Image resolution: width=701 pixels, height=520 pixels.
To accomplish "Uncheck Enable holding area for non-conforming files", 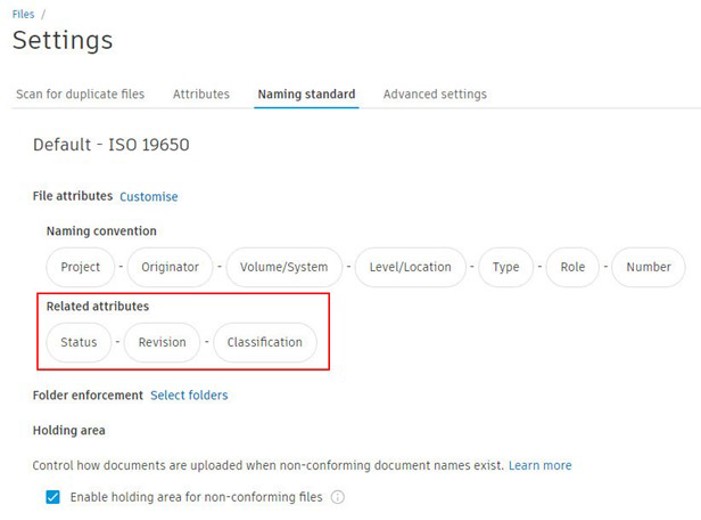I will (53, 497).
